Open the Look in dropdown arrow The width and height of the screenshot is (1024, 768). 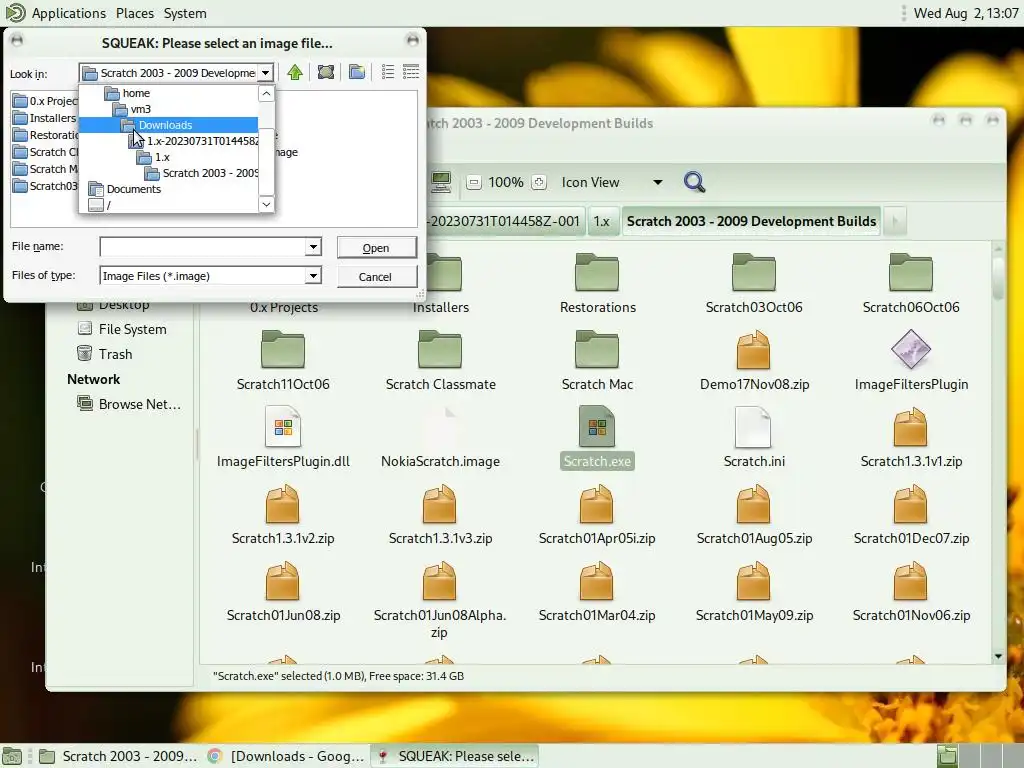click(x=265, y=72)
